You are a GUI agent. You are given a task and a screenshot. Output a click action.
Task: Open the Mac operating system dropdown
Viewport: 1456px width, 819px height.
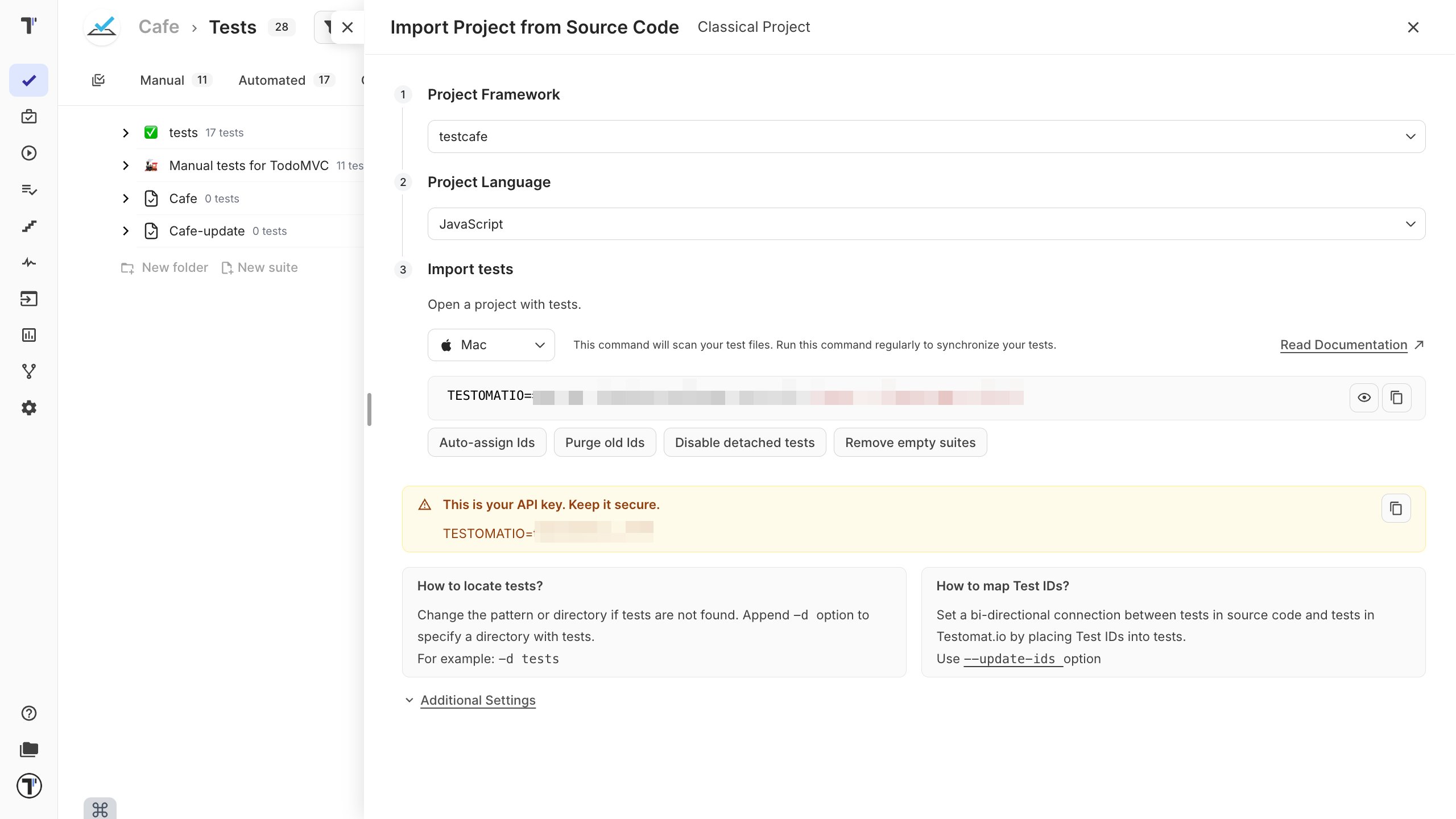(491, 345)
